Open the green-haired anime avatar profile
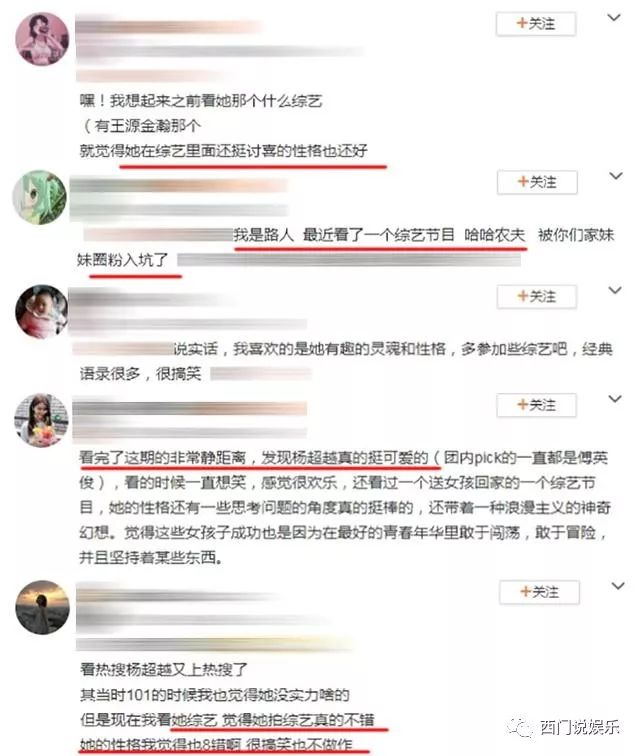Viewport: 640px width, 756px height. (x=39, y=197)
